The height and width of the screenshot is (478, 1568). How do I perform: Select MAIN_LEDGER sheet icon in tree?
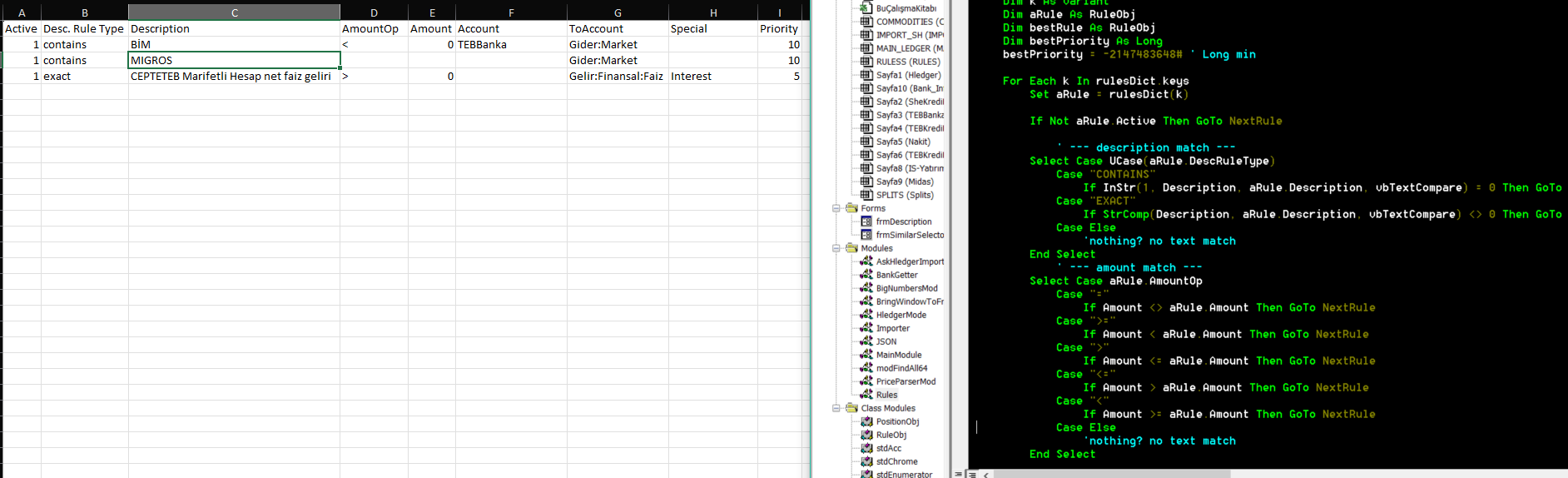[866, 48]
